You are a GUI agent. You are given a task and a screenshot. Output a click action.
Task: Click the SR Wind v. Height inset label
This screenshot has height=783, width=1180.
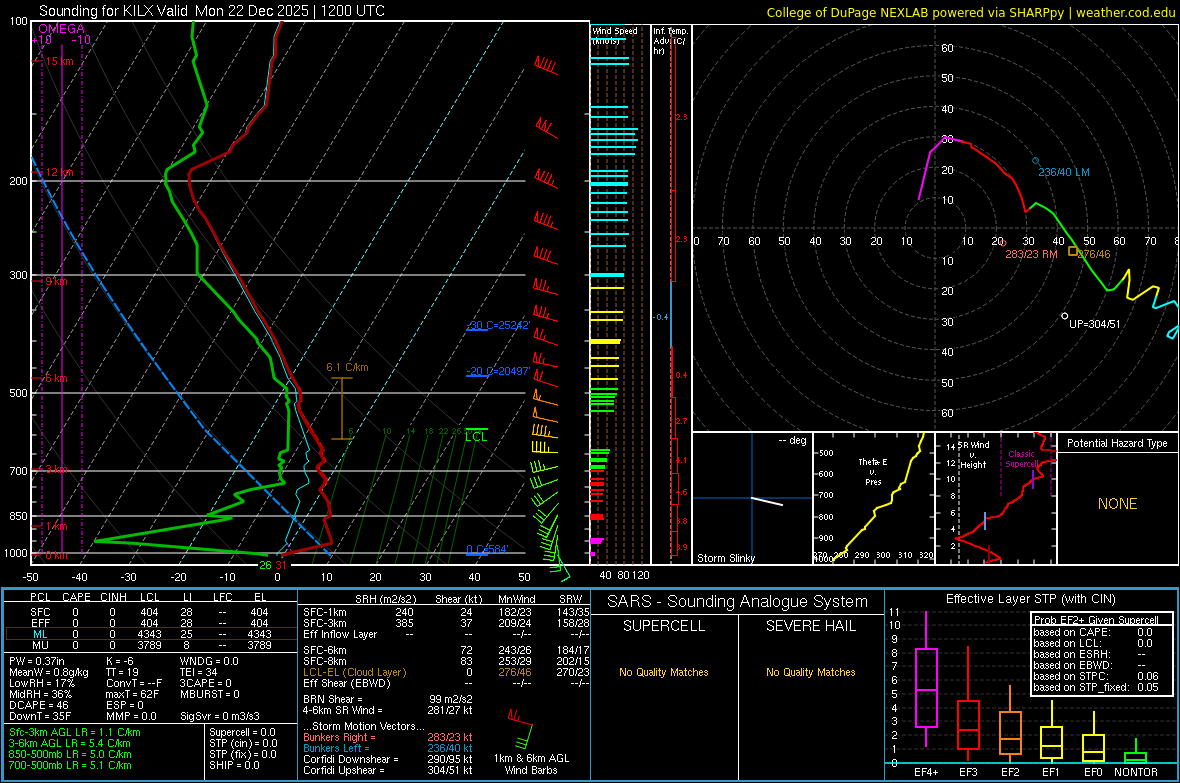pyautogui.click(x=972, y=455)
